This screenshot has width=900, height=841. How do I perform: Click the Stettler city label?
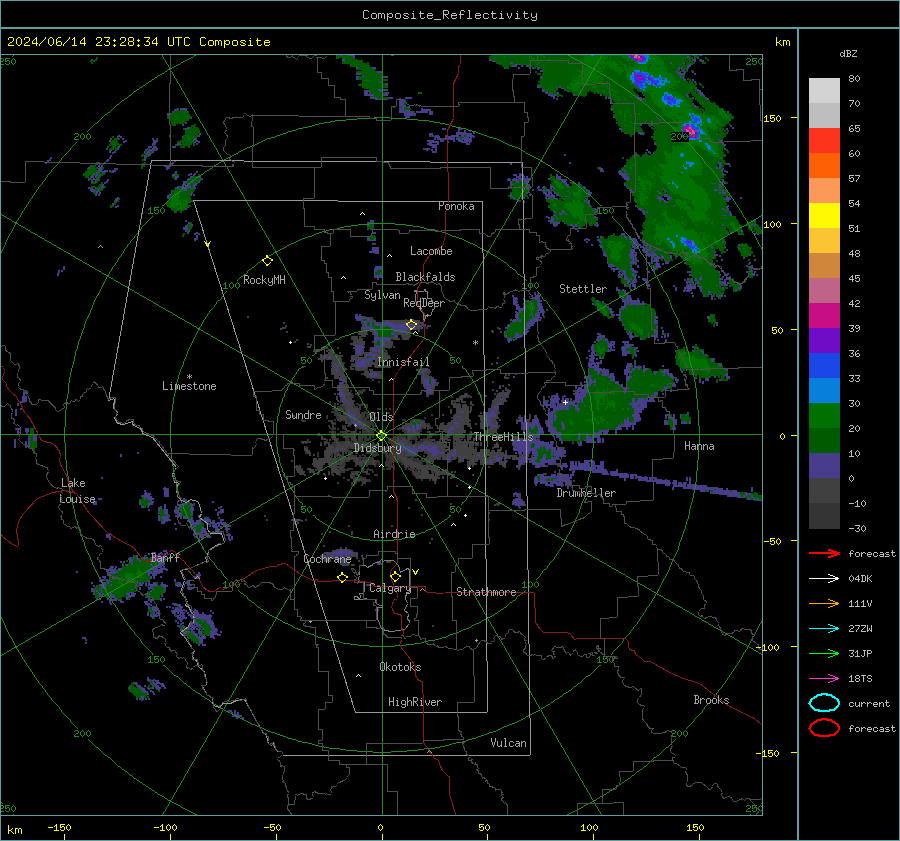[583, 289]
